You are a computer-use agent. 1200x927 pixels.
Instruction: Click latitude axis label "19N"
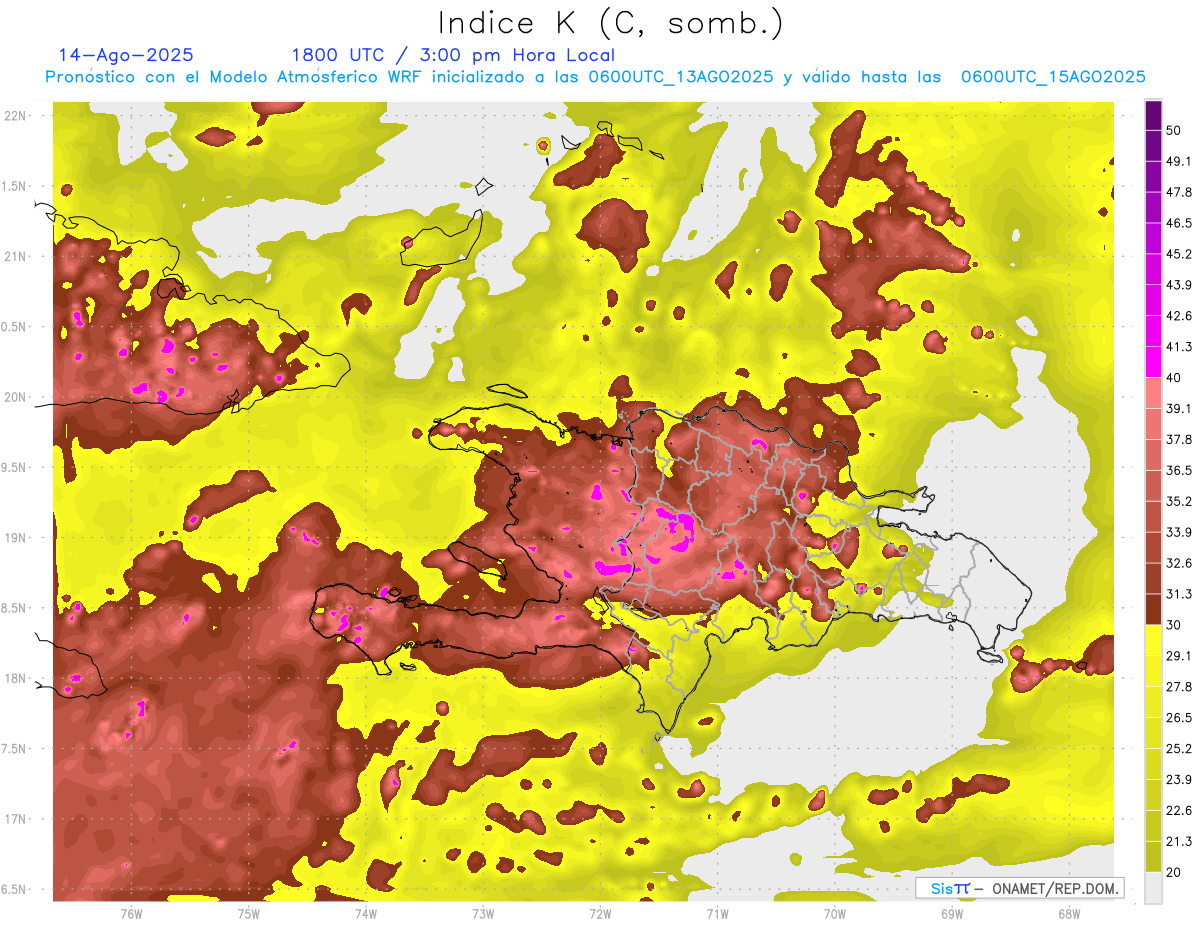click(17, 537)
